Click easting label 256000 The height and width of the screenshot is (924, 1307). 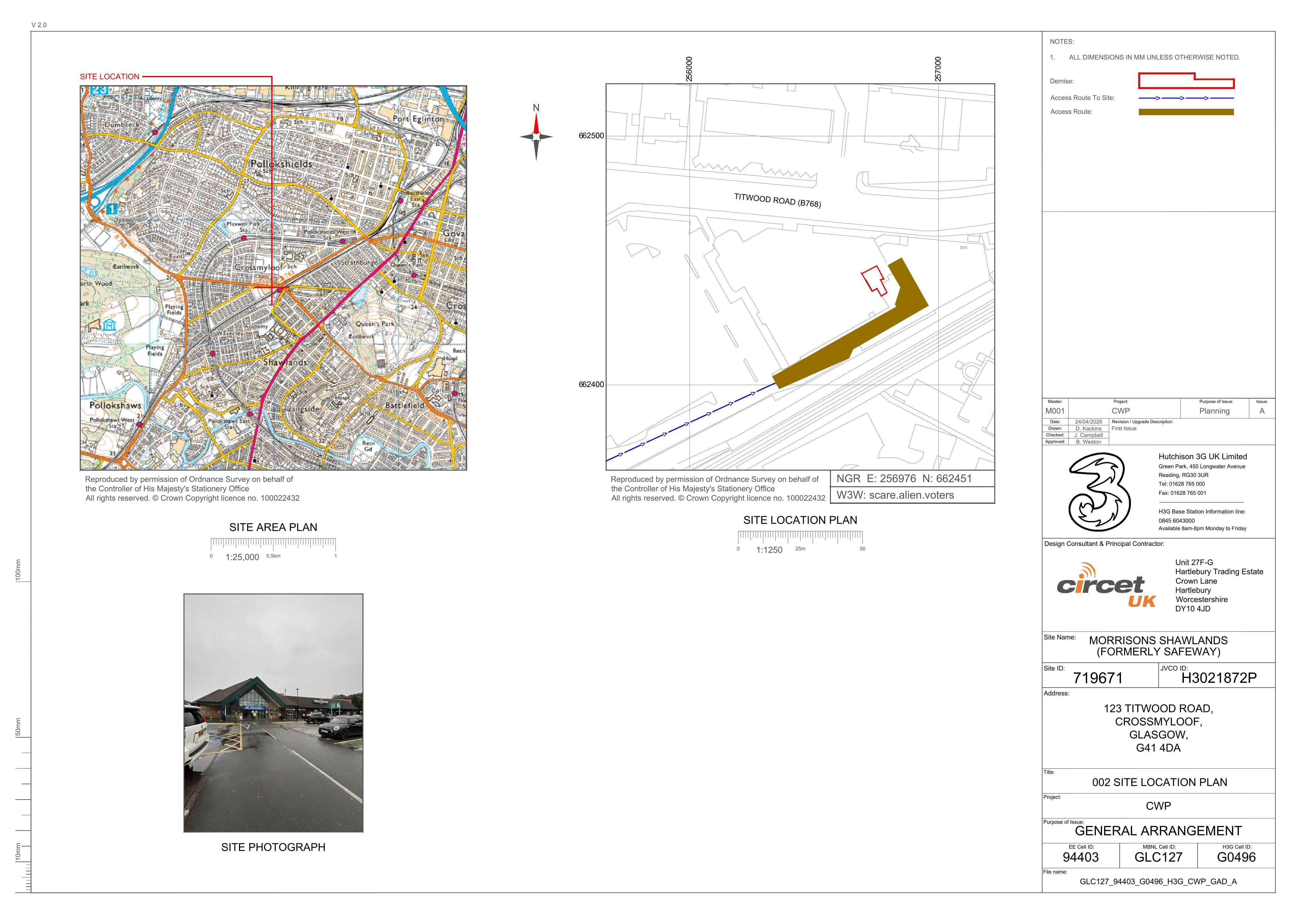(689, 69)
